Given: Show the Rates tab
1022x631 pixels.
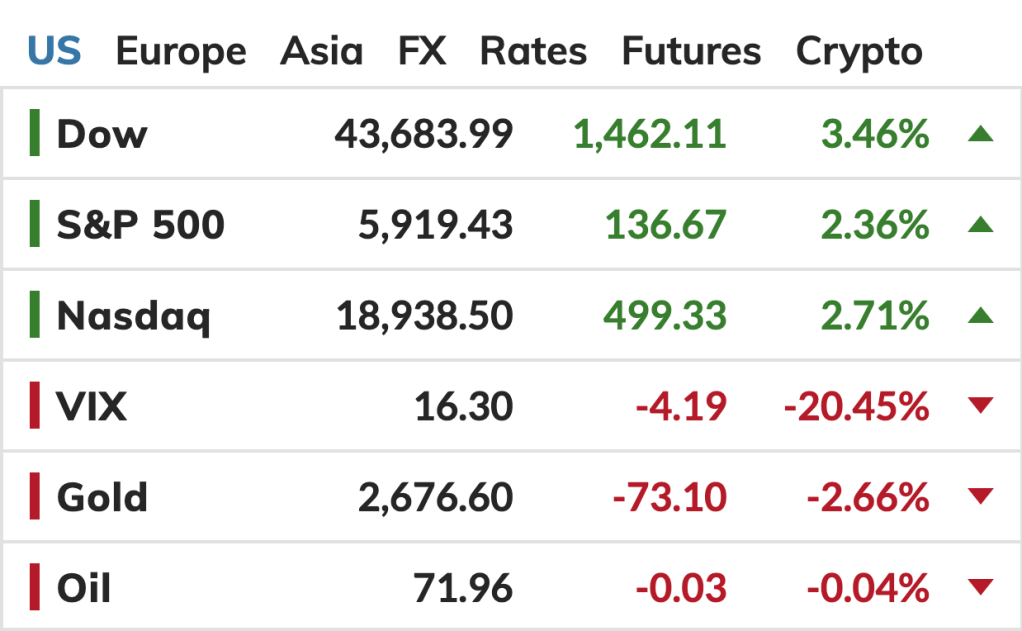Looking at the screenshot, I should 534,51.
